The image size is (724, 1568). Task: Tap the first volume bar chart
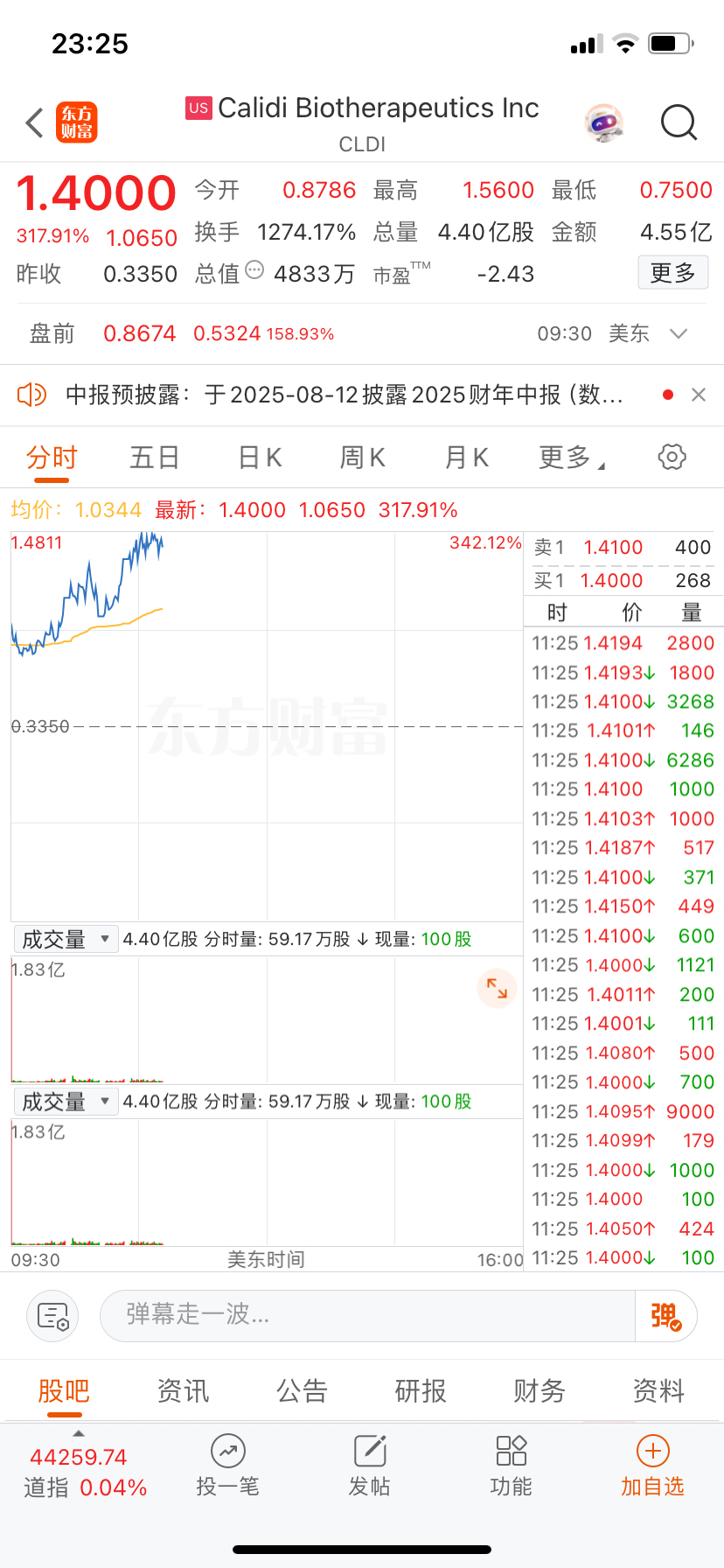[x=267, y=1019]
